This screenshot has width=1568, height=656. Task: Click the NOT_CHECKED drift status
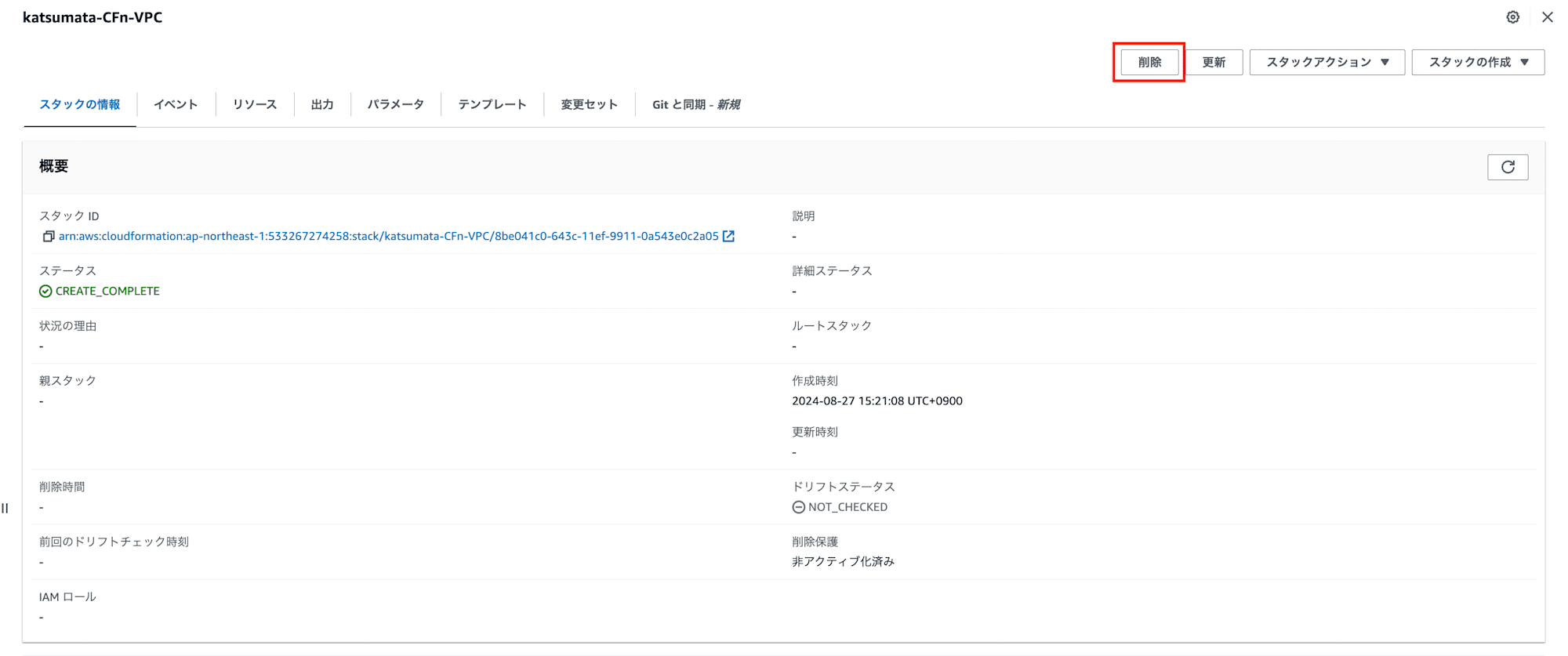click(848, 507)
